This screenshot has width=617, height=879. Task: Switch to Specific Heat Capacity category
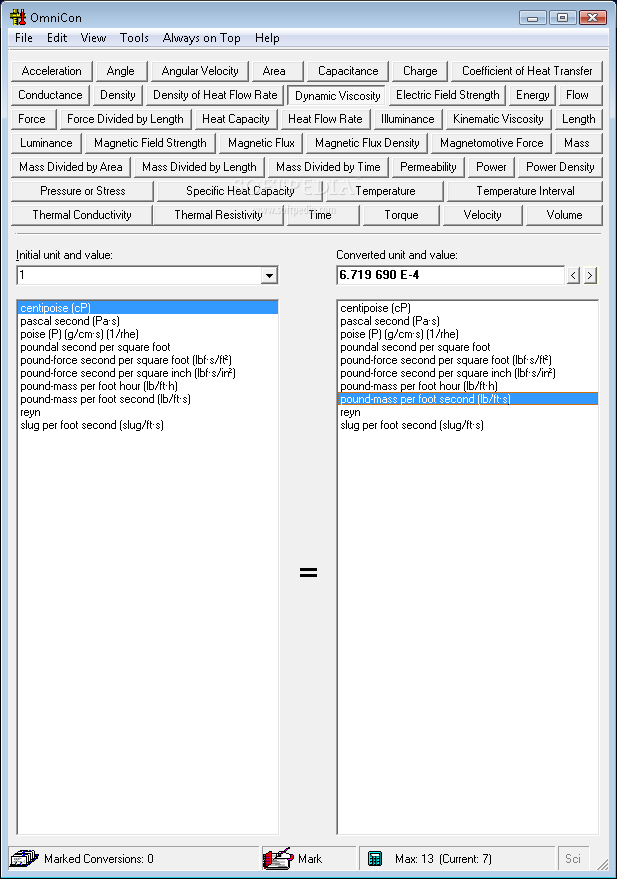240,192
